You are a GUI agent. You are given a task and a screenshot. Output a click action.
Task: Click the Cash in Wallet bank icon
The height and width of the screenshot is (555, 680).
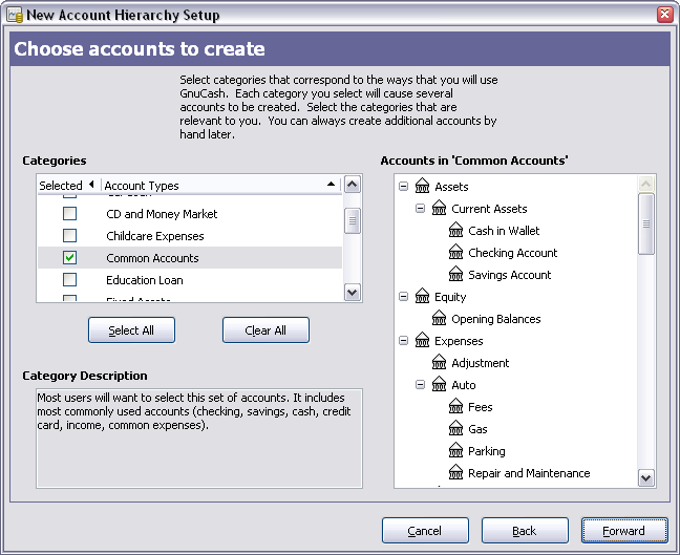(456, 230)
